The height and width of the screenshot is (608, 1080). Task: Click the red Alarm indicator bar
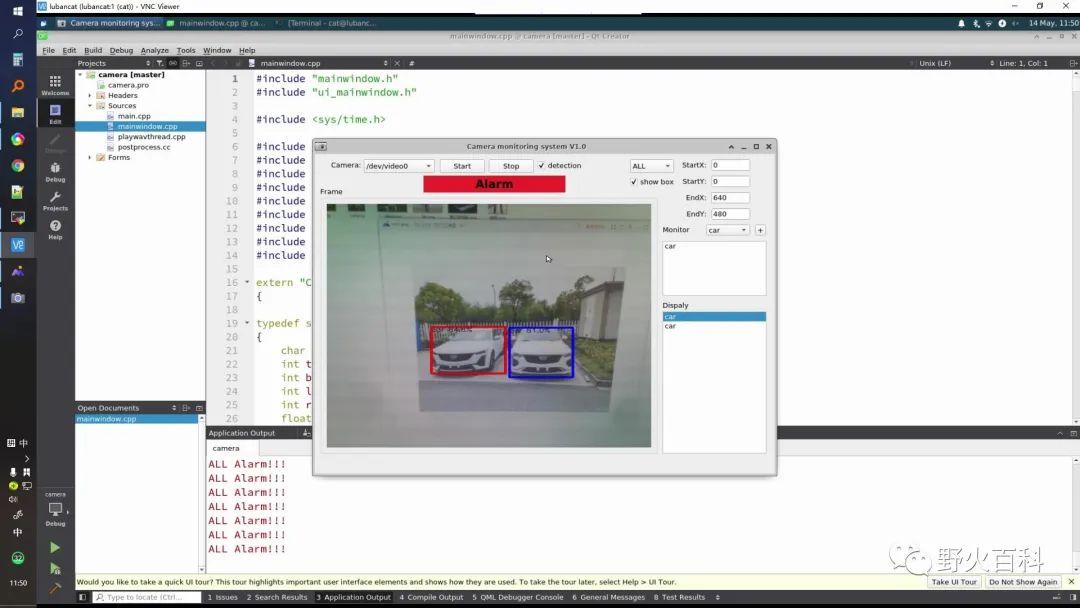coord(494,184)
